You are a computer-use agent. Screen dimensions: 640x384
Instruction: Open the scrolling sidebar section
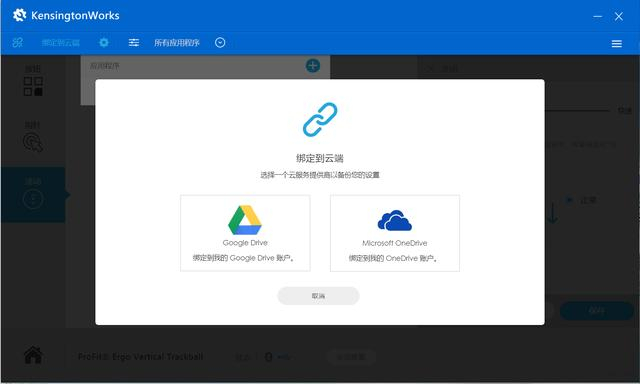tap(33, 195)
